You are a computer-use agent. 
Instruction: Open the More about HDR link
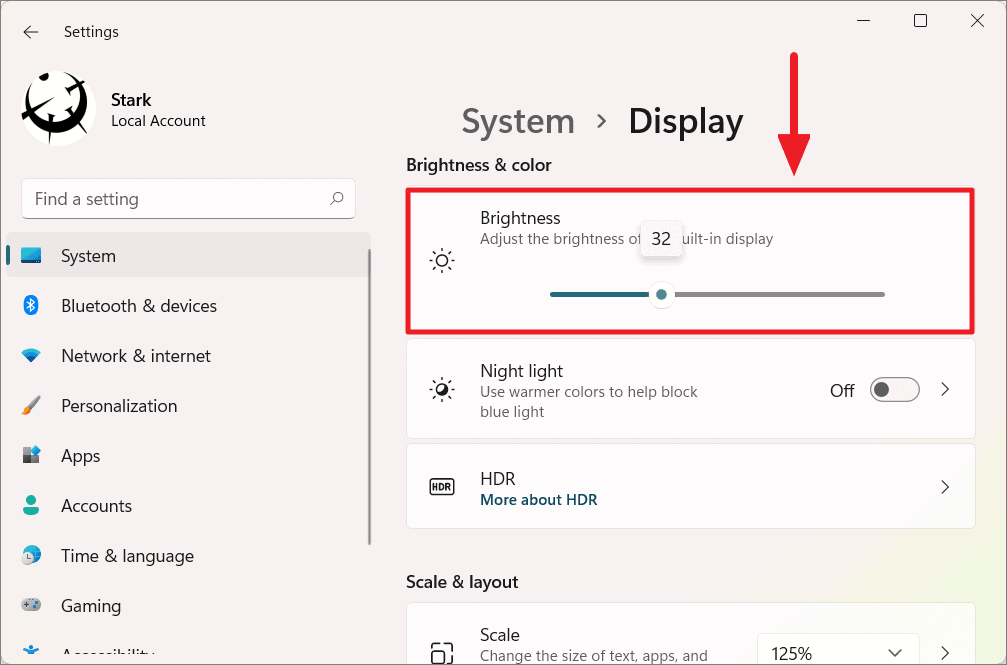(539, 499)
